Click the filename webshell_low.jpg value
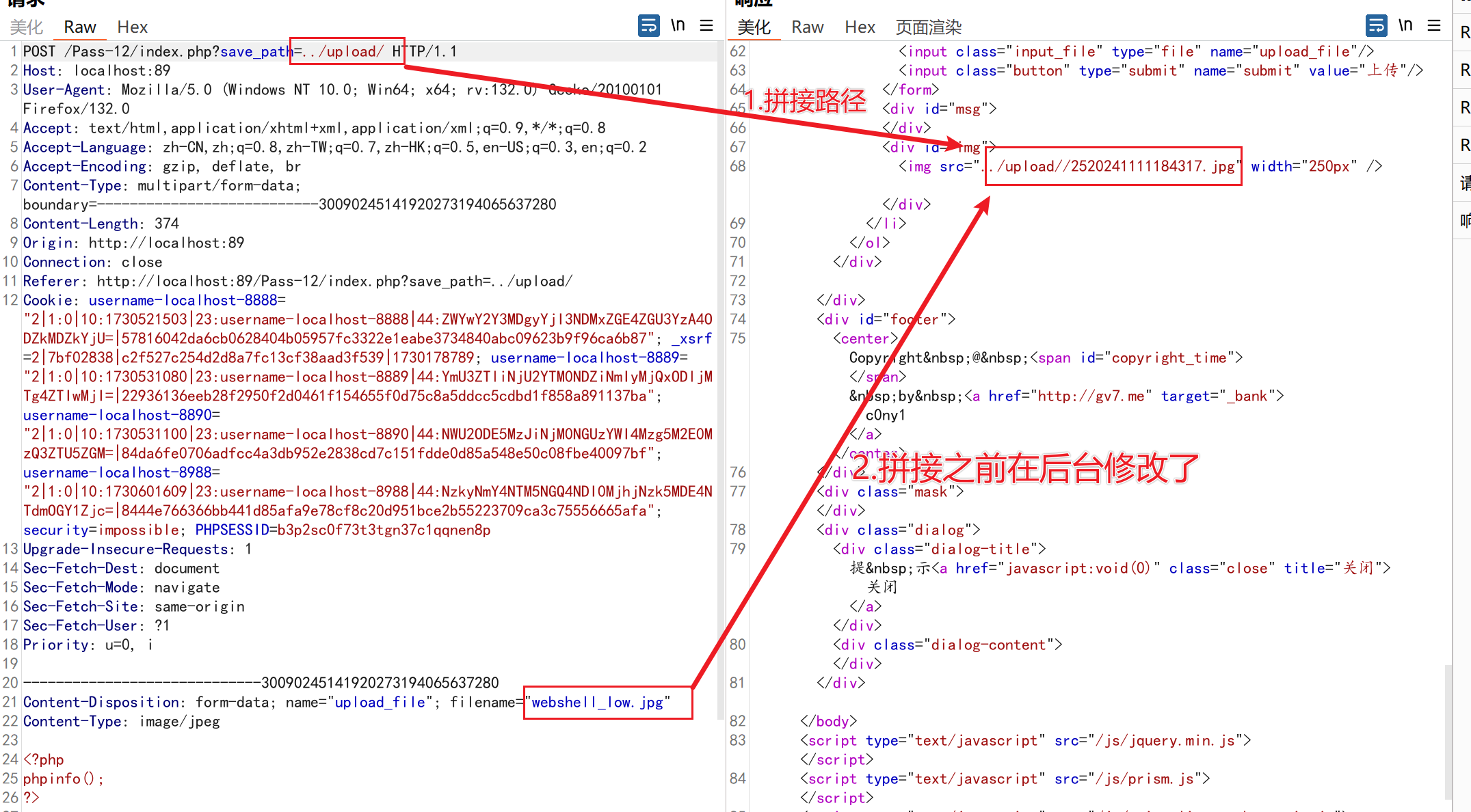Screen dimensions: 1471x812 pyautogui.click(x=598, y=702)
